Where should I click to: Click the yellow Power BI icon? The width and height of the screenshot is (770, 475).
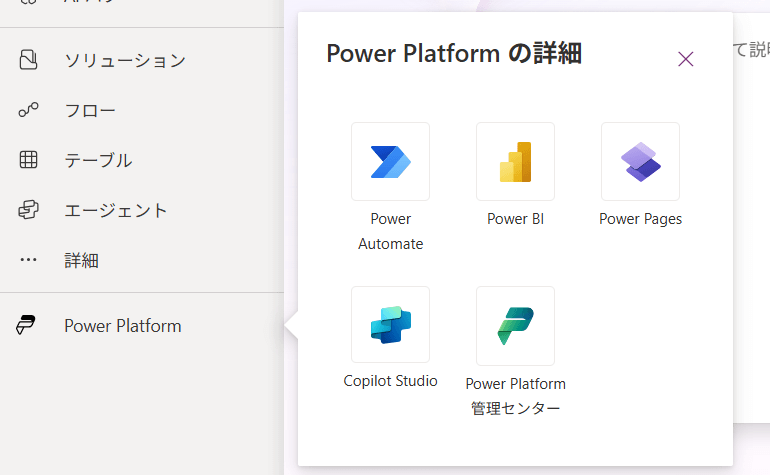515,161
